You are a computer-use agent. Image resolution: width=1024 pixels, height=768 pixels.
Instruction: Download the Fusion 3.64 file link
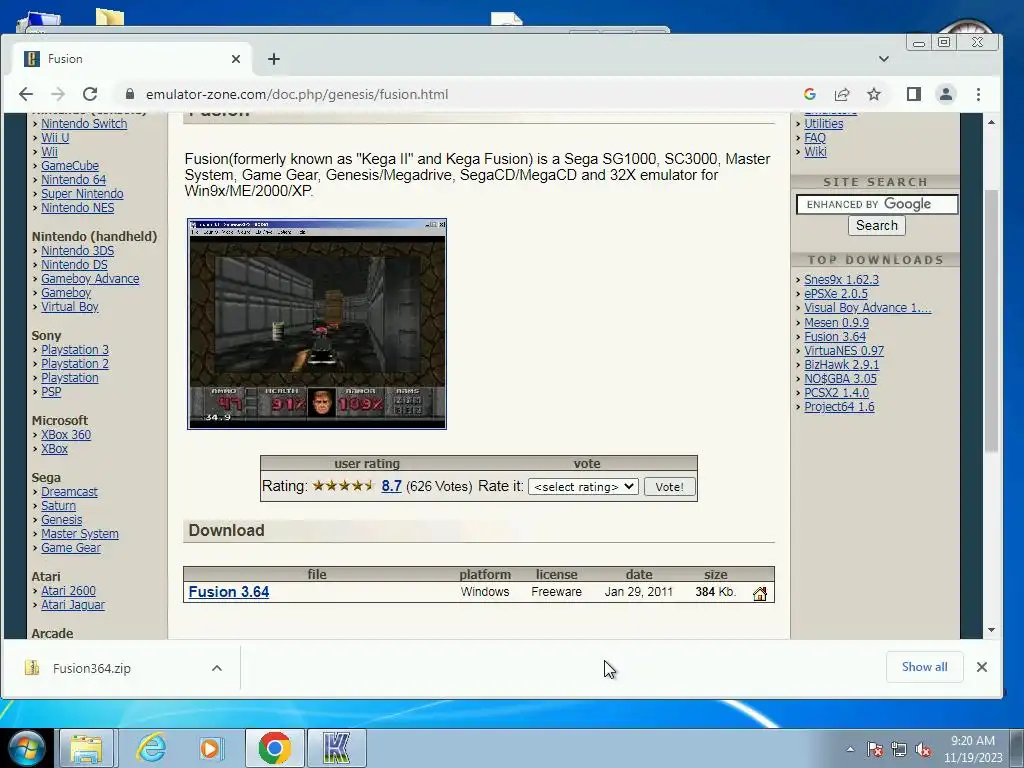coord(229,592)
